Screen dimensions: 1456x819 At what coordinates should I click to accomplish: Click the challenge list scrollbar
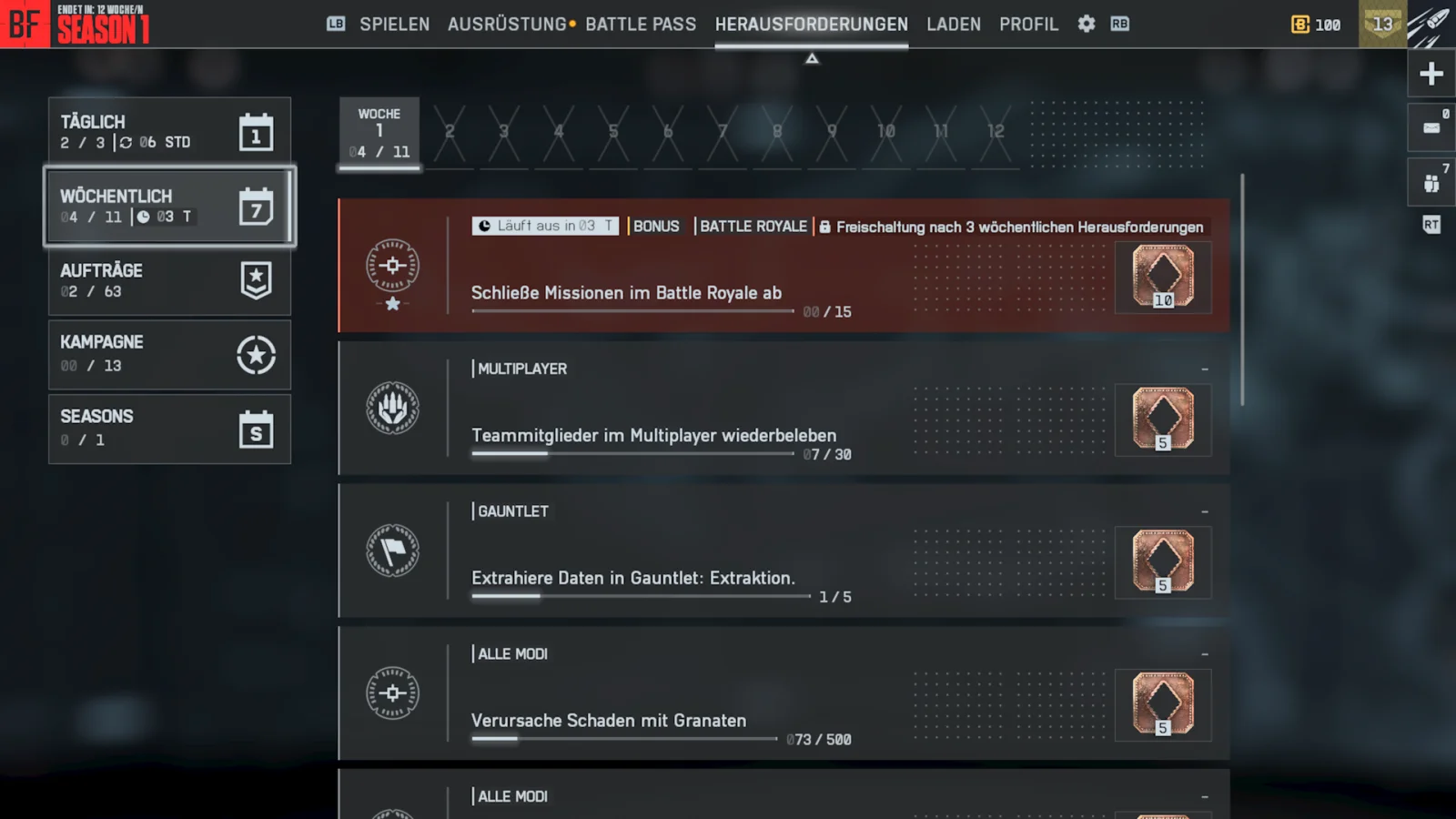point(1242,289)
